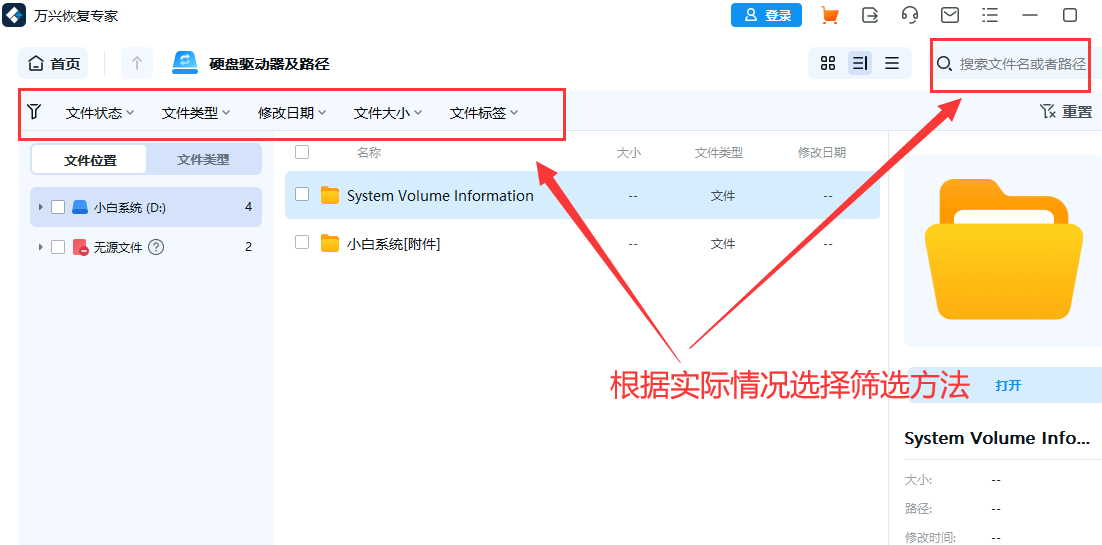The image size is (1102, 545).
Task: Sort by 修改日期 column header
Action: pyautogui.click(x=822, y=152)
